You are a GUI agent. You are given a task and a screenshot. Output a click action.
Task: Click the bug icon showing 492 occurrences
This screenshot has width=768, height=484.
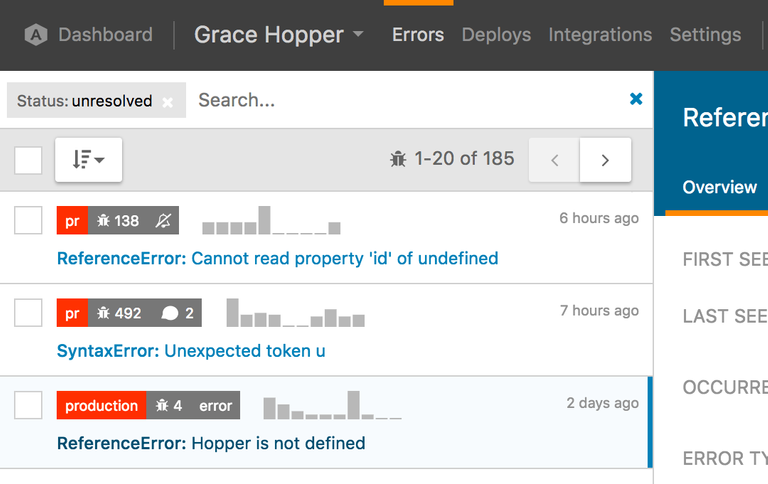click(103, 313)
